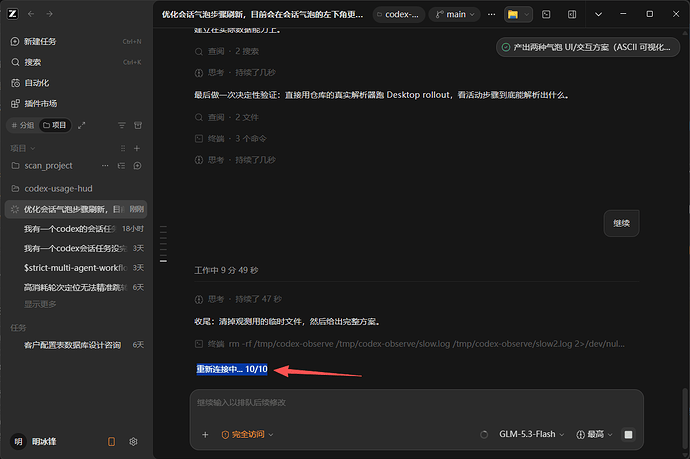Click the archive box icon in sidebar
Viewport: 690px width, 459px height.
(138, 125)
